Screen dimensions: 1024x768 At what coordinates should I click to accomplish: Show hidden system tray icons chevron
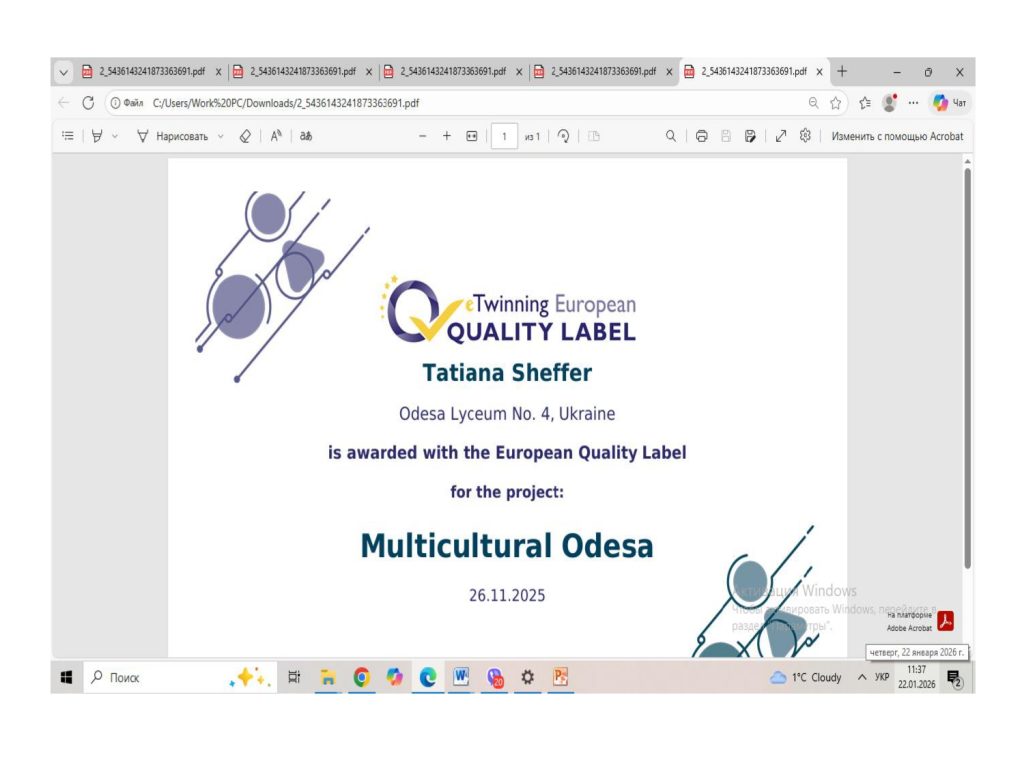pyautogui.click(x=862, y=678)
